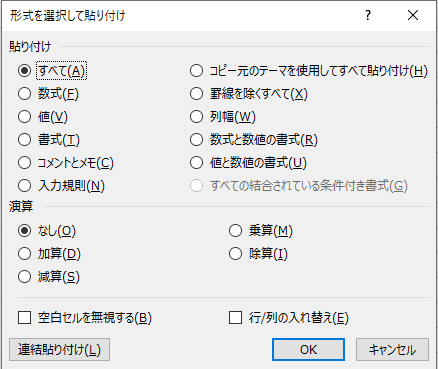Click the help question mark icon
The image size is (438, 369).
click(x=368, y=15)
